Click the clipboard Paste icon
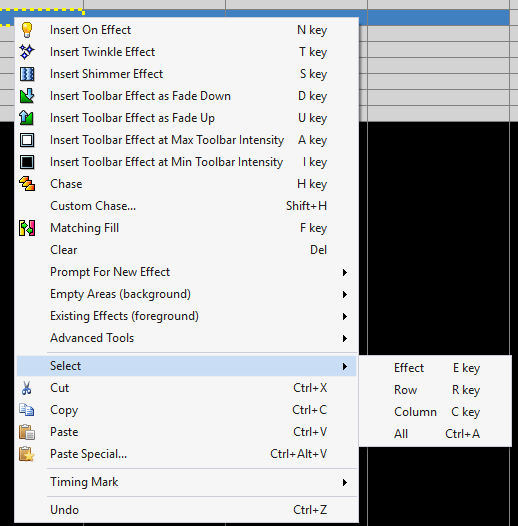This screenshot has height=526, width=518. point(27,432)
